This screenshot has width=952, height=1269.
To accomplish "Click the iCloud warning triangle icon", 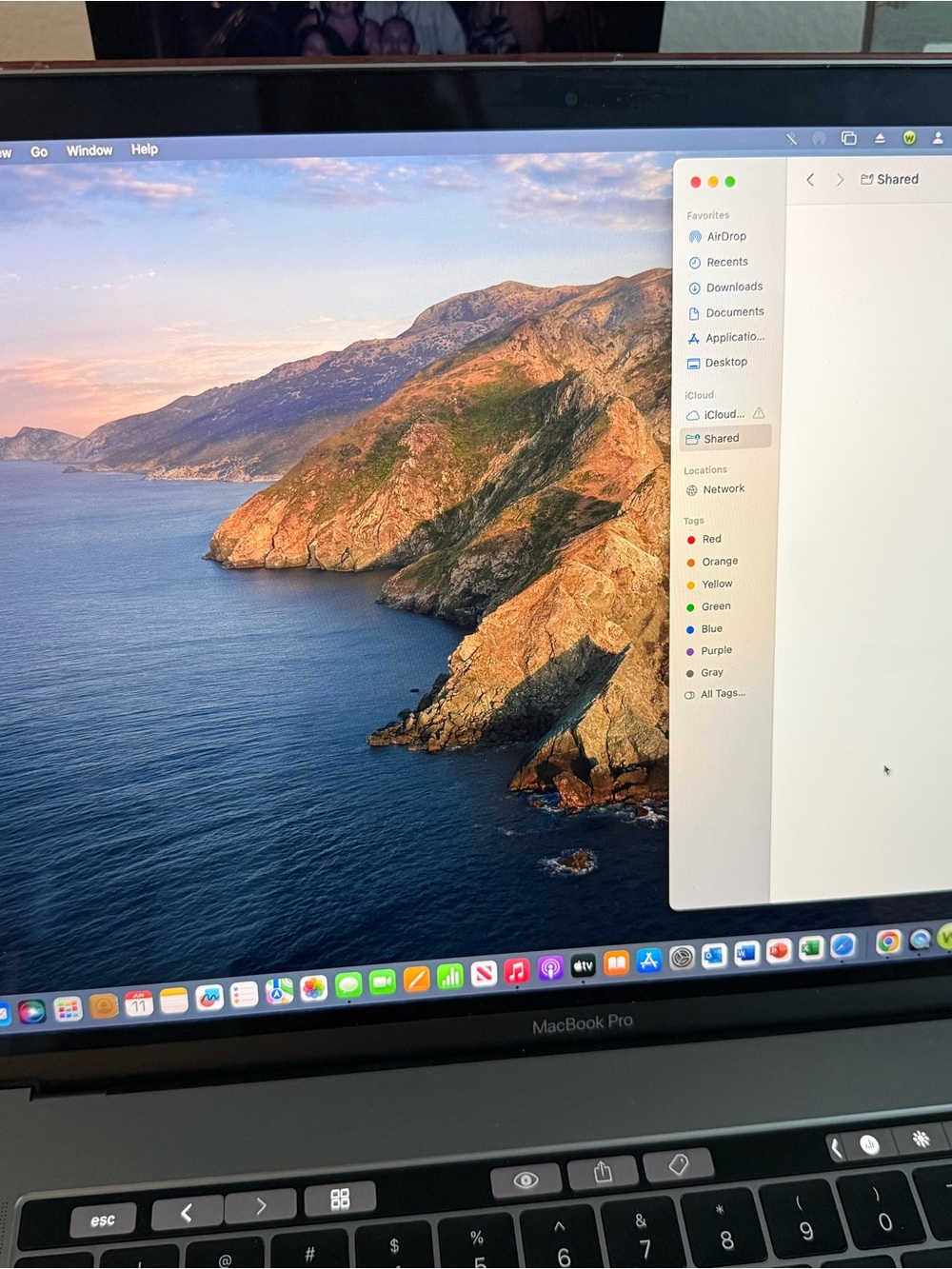I will (x=759, y=413).
